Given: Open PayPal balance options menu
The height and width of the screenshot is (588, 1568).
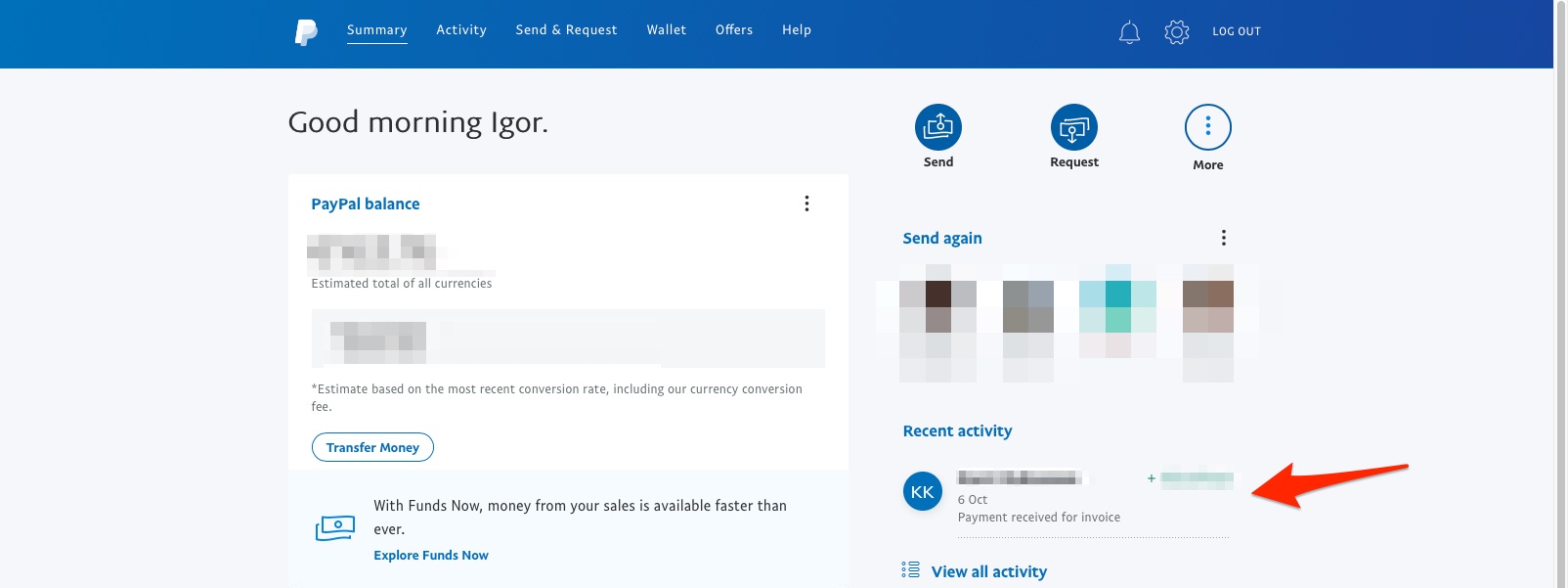Looking at the screenshot, I should pyautogui.click(x=806, y=204).
